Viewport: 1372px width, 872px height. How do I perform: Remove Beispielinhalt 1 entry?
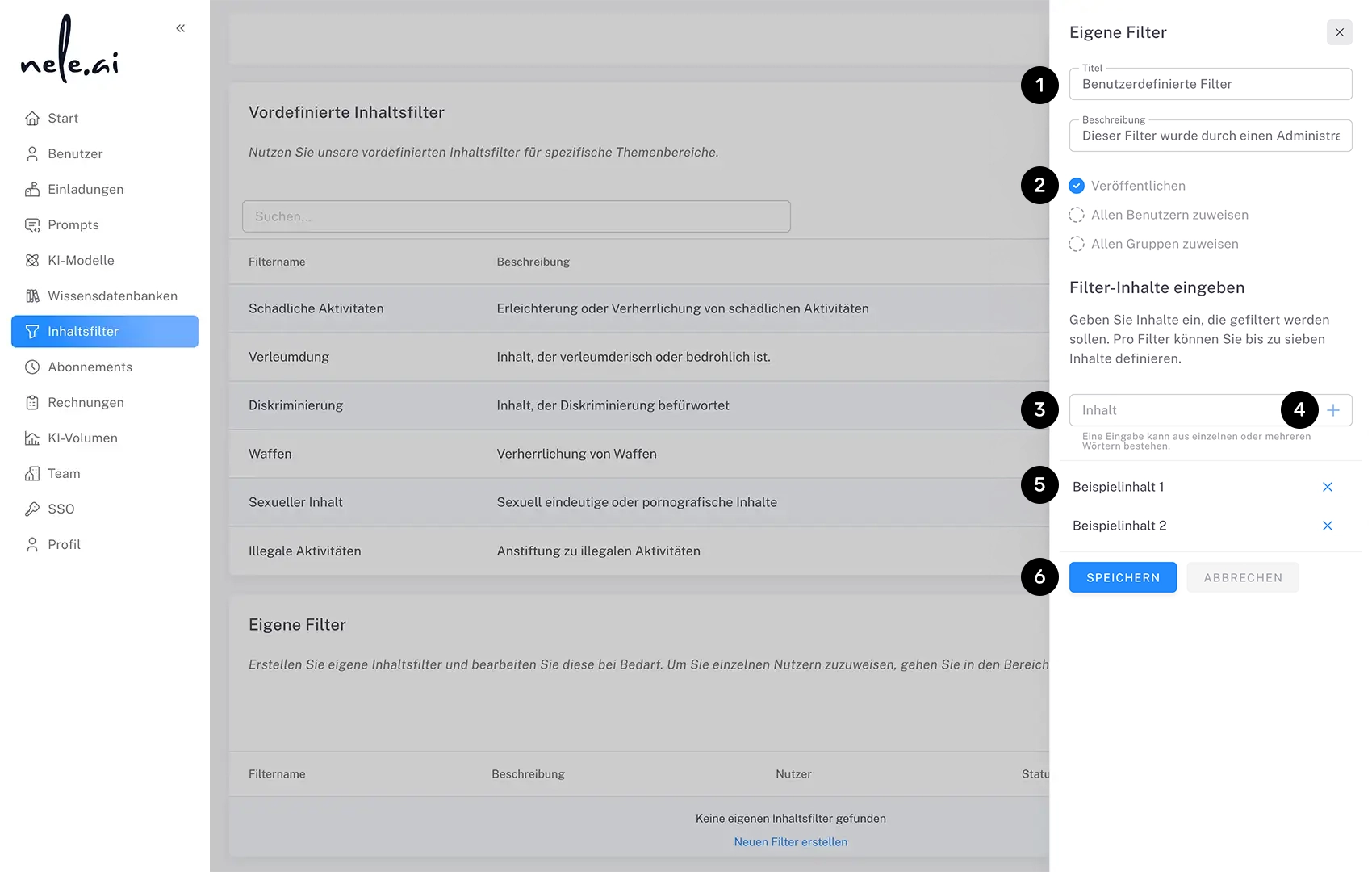point(1328,487)
